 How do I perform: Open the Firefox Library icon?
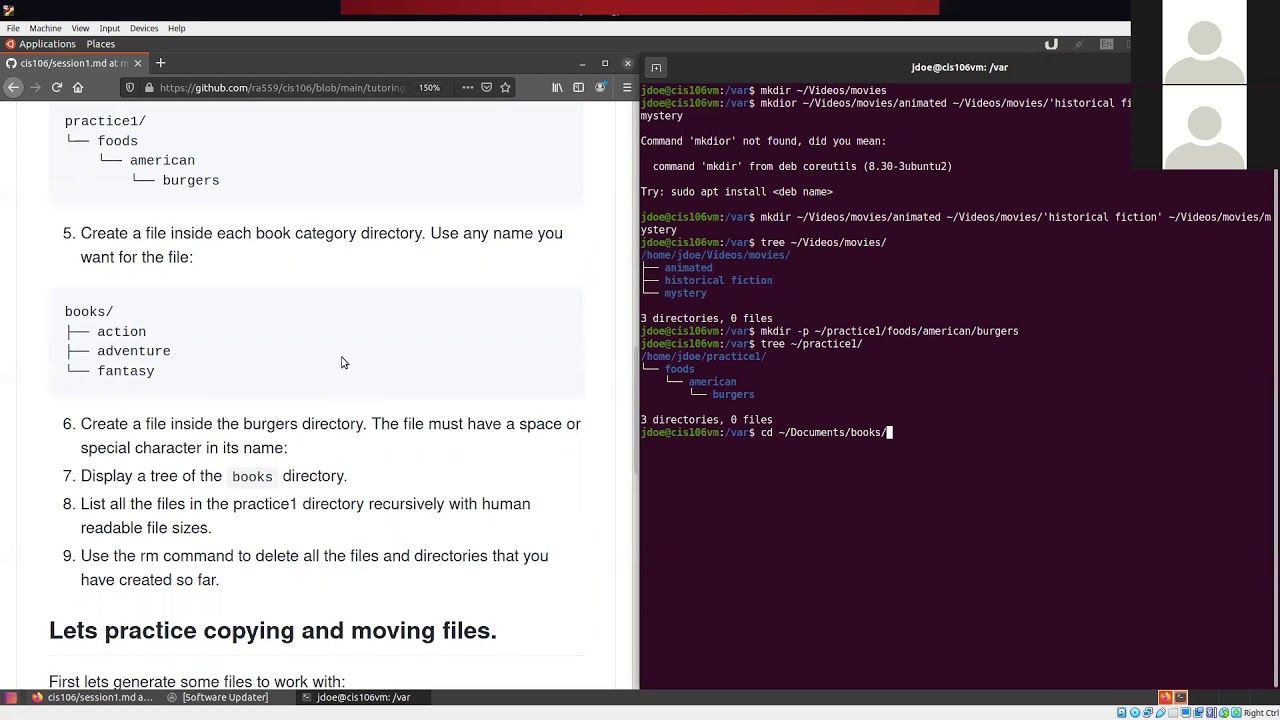pos(557,88)
